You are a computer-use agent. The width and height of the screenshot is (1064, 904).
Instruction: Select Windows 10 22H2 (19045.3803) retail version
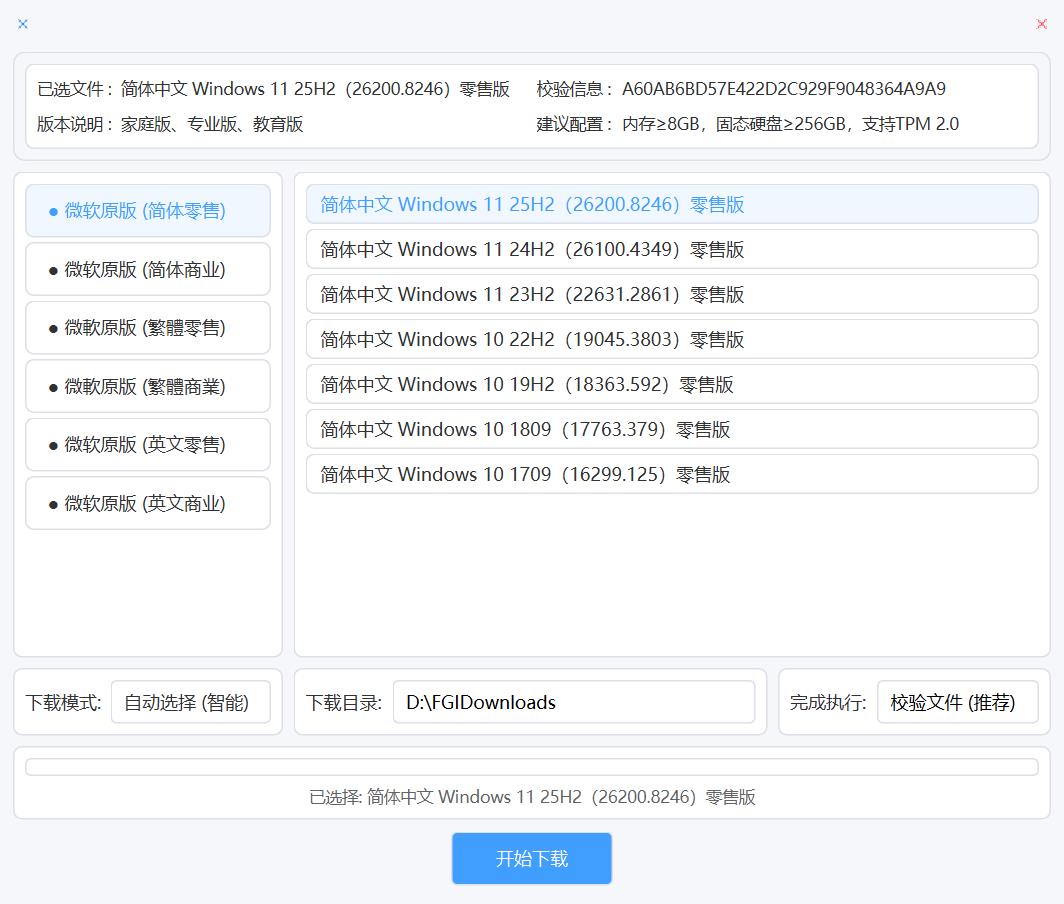point(671,339)
